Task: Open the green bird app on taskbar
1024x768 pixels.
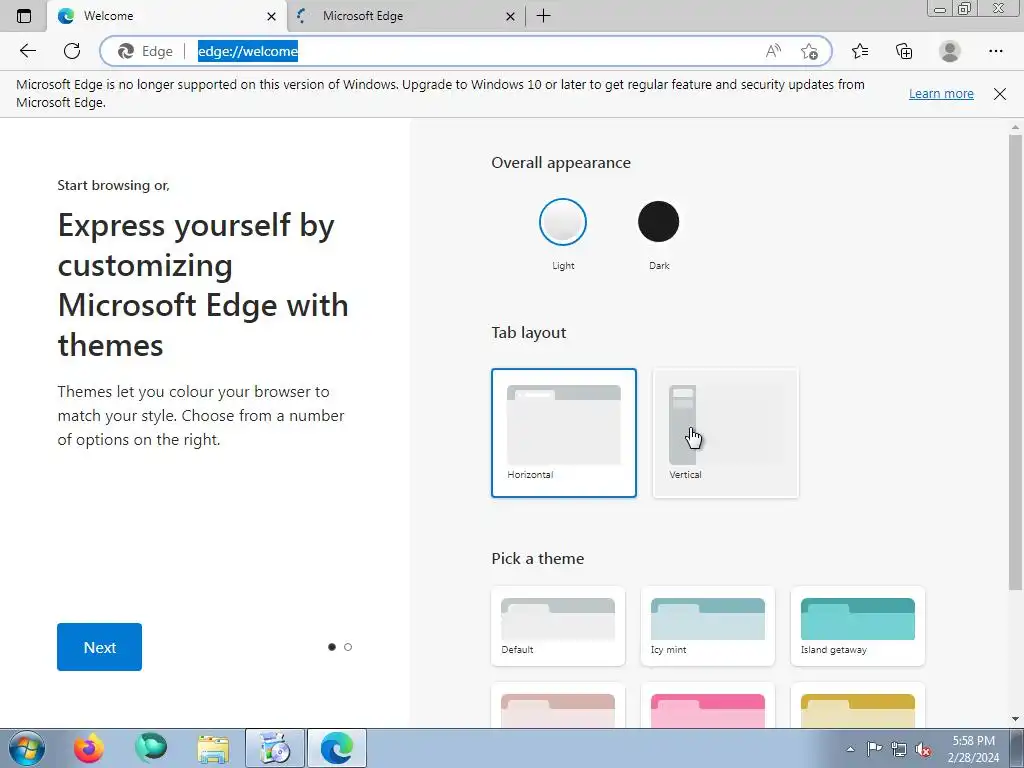Action: coord(151,748)
